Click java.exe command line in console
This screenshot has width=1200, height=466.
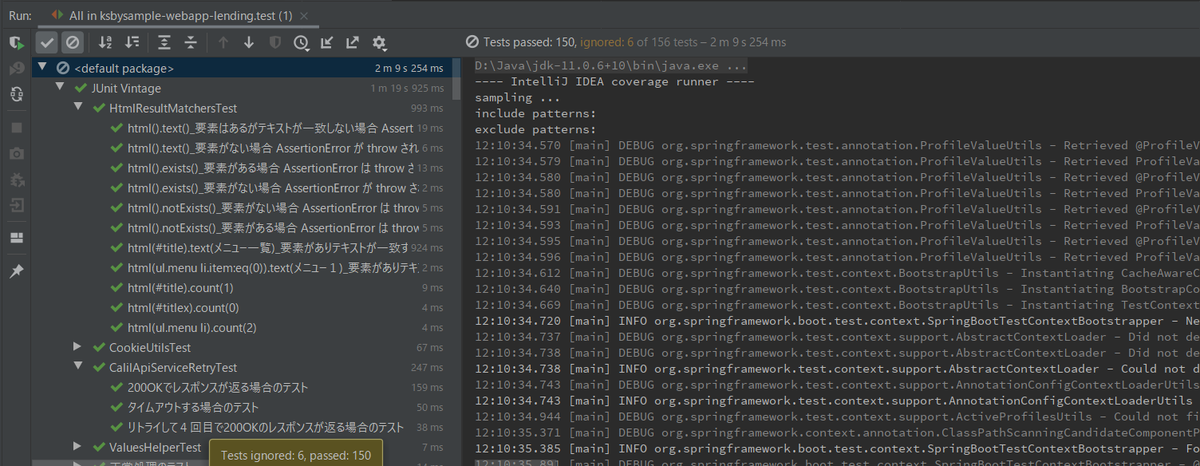pos(611,66)
